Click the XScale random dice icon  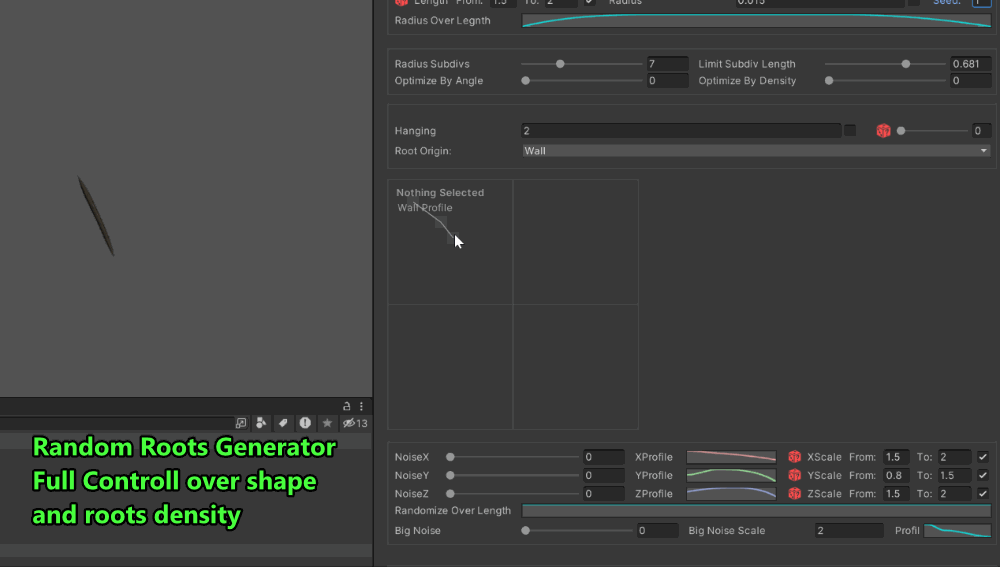pos(795,457)
